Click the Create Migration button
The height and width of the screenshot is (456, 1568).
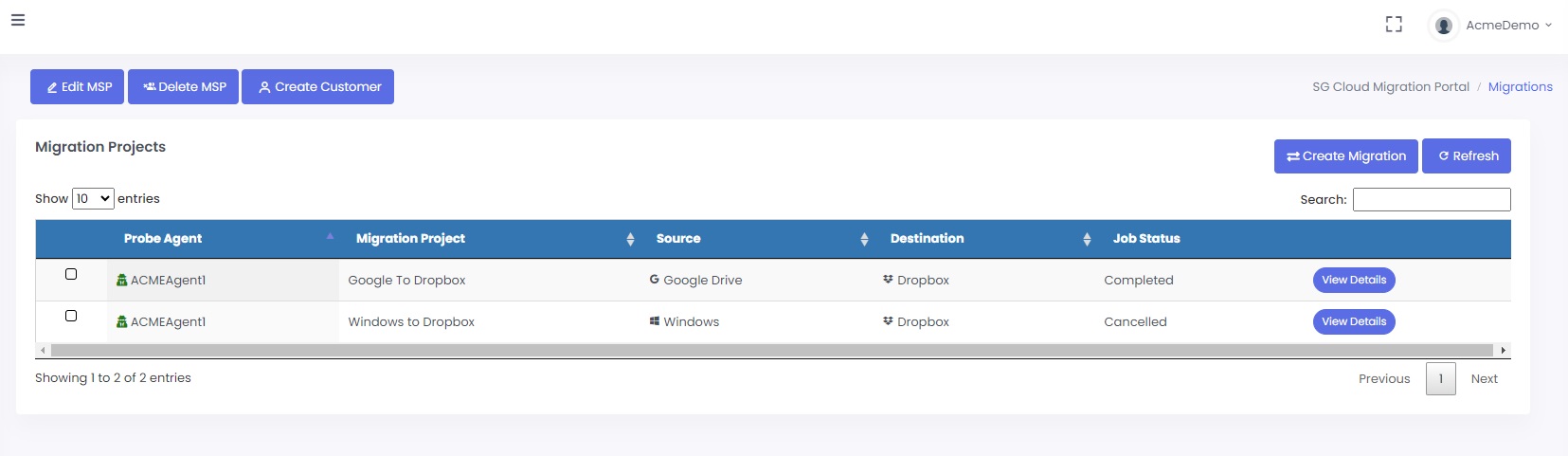(1345, 156)
